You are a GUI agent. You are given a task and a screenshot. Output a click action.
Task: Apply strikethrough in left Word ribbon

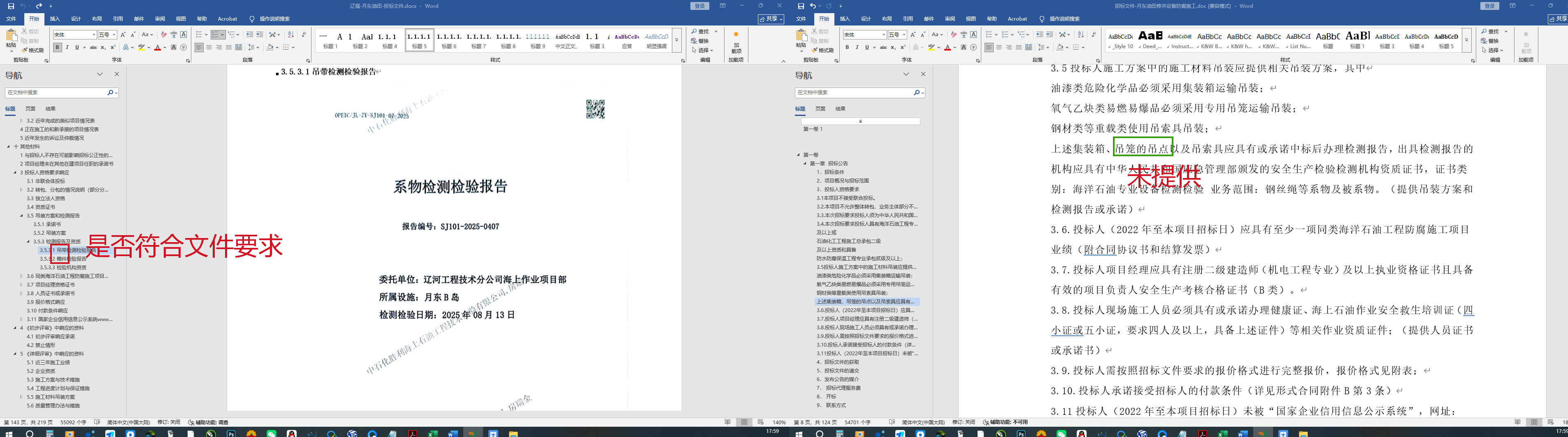click(93, 47)
